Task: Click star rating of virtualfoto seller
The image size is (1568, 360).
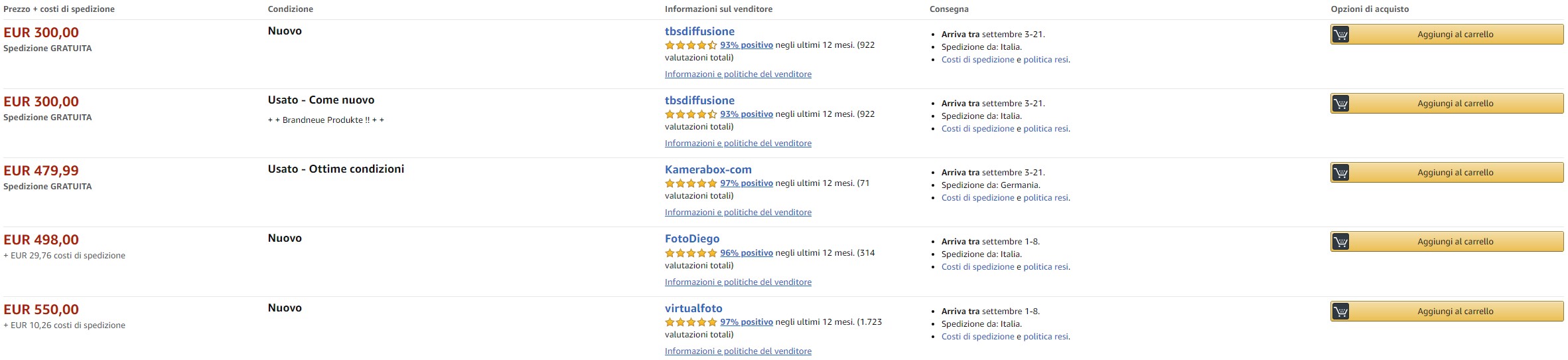Action: click(691, 322)
